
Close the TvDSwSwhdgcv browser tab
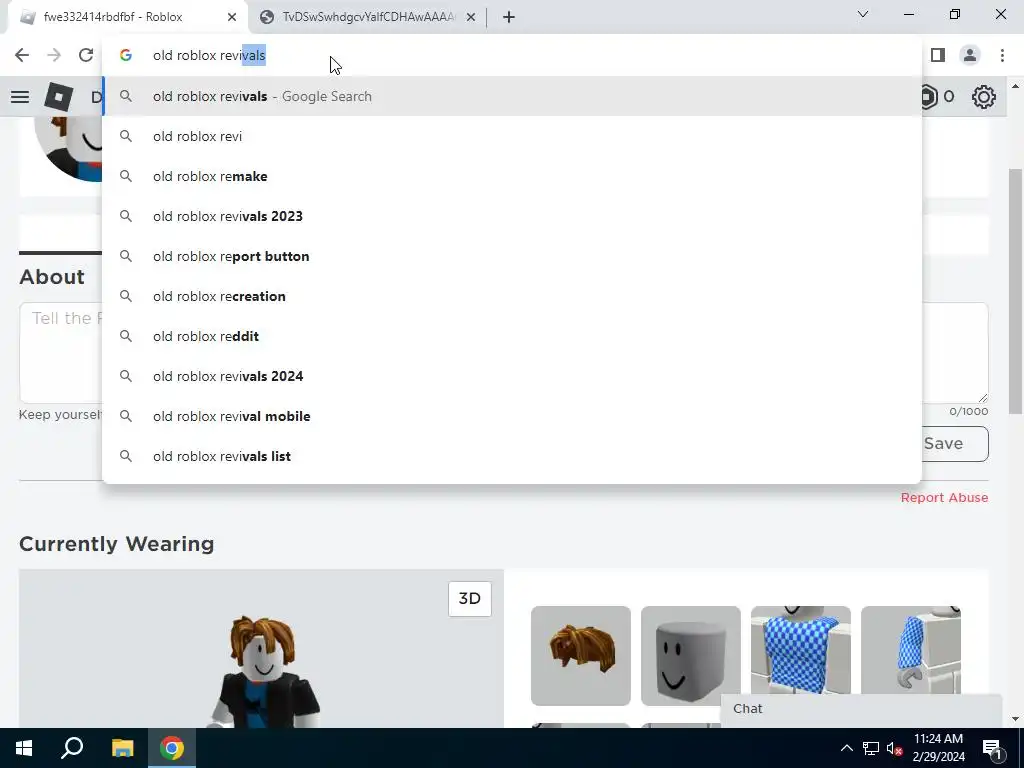coord(471,17)
